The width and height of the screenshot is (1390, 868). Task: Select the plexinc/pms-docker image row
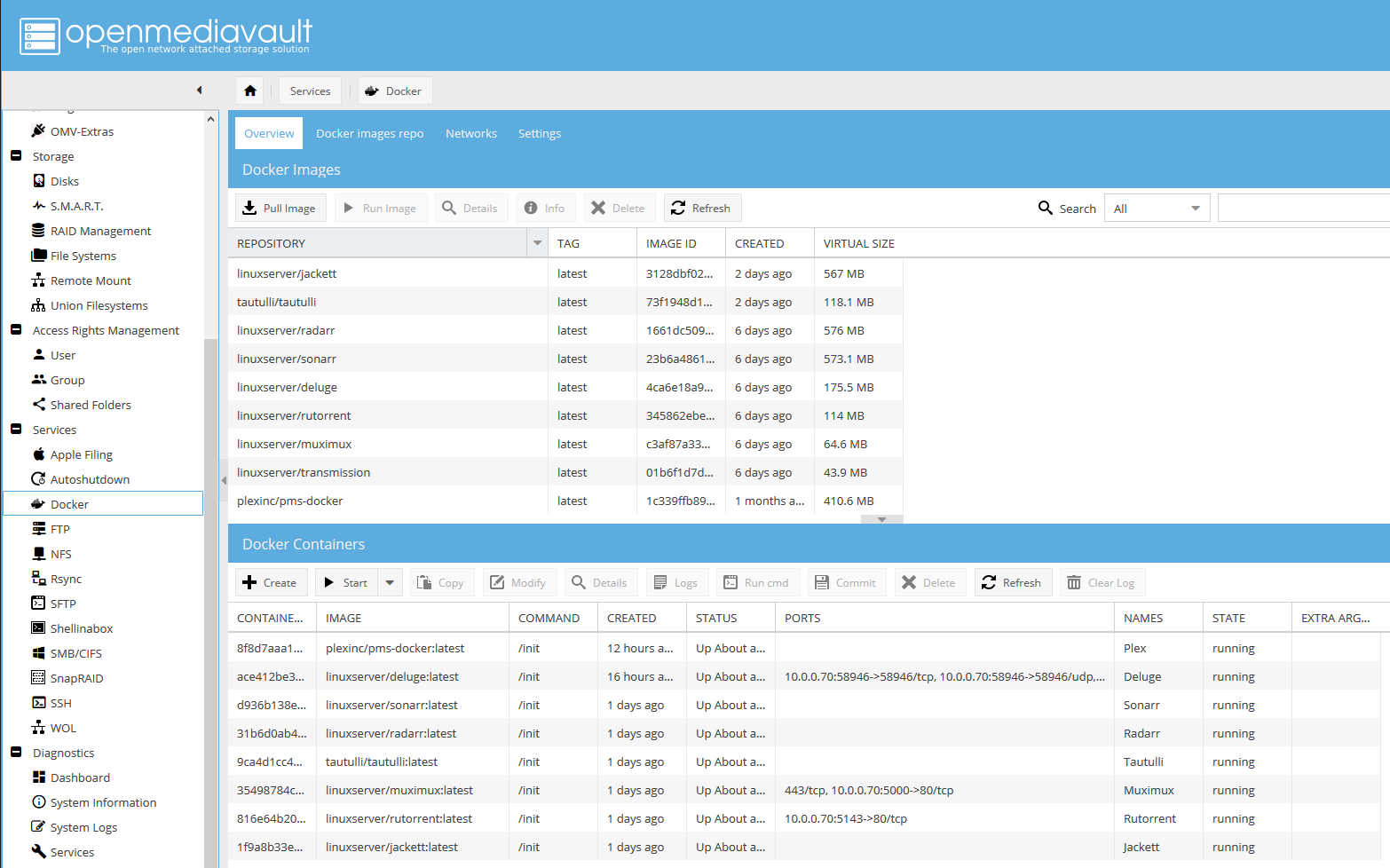tap(565, 501)
